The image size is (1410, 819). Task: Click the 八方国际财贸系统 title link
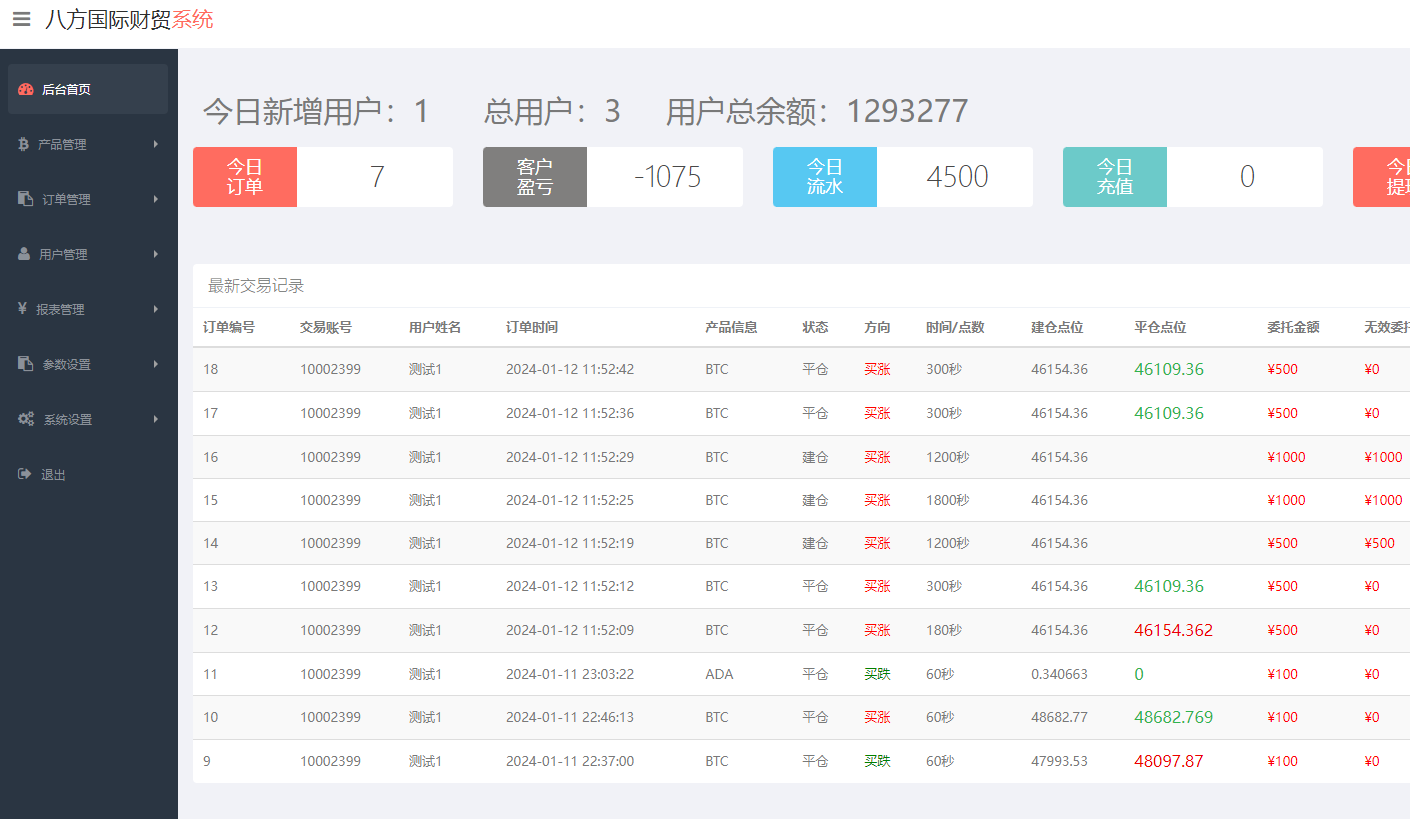[129, 20]
